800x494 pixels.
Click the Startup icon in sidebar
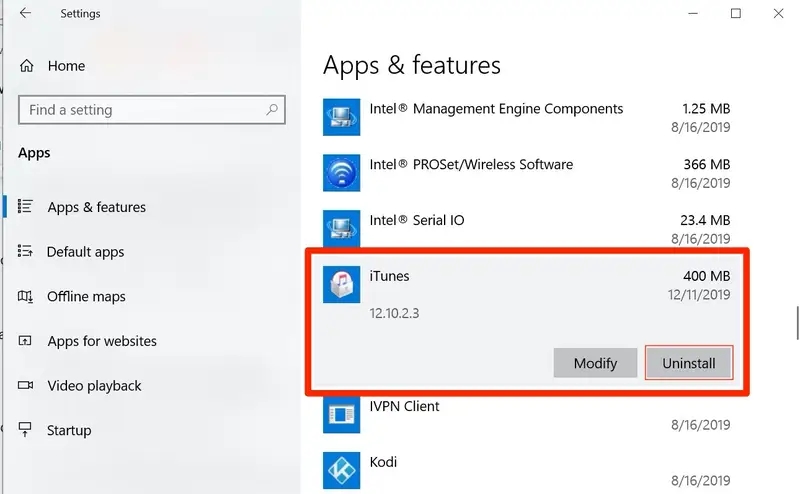(25, 430)
